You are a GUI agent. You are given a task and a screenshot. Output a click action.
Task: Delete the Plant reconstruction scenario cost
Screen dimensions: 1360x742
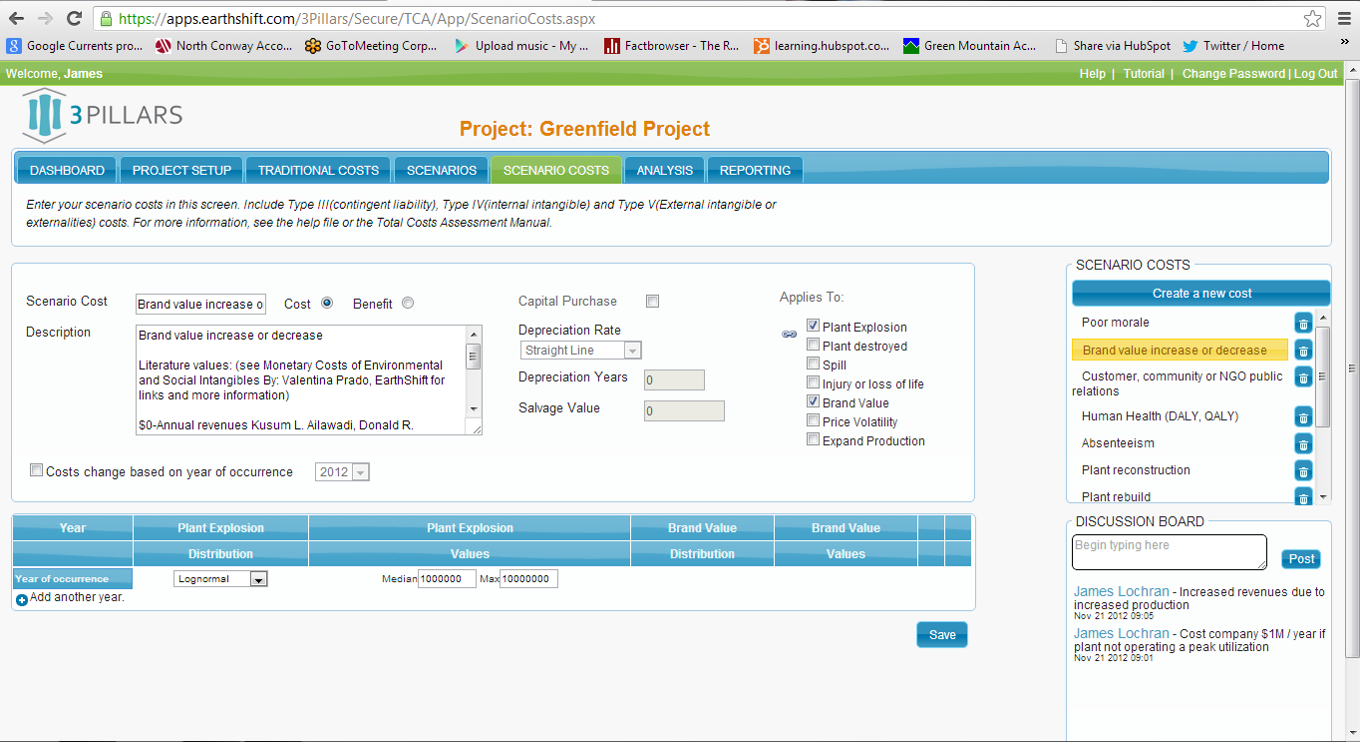coord(1303,471)
